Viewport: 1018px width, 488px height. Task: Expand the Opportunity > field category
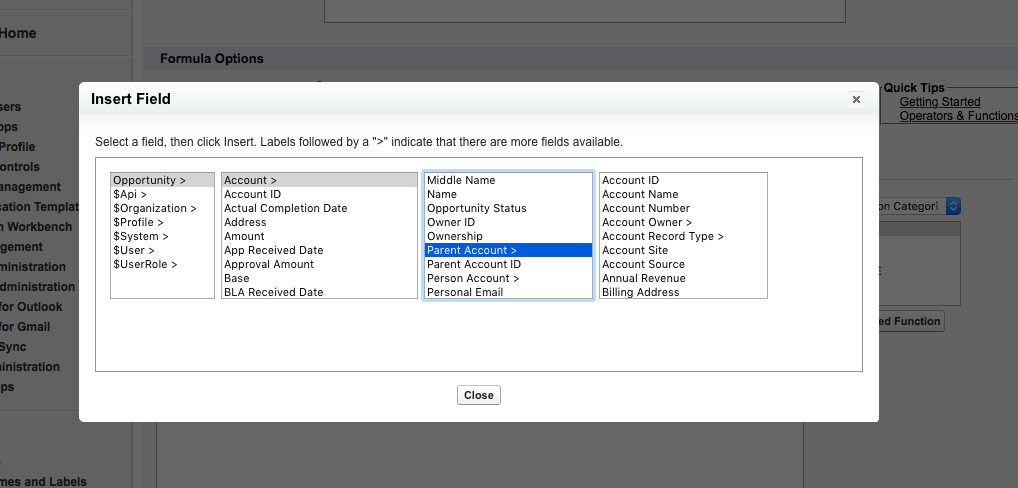pyautogui.click(x=150, y=180)
